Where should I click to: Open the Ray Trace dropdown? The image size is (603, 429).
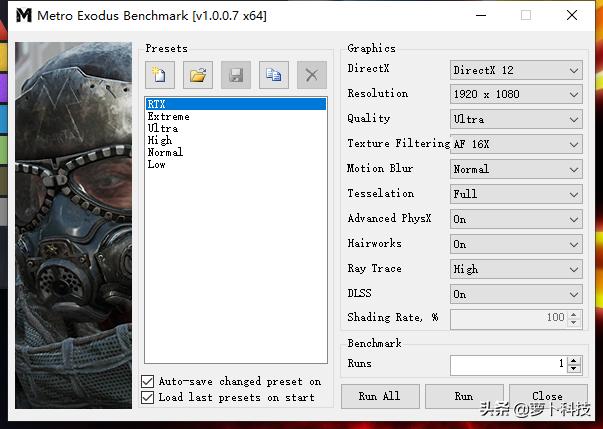pos(516,269)
